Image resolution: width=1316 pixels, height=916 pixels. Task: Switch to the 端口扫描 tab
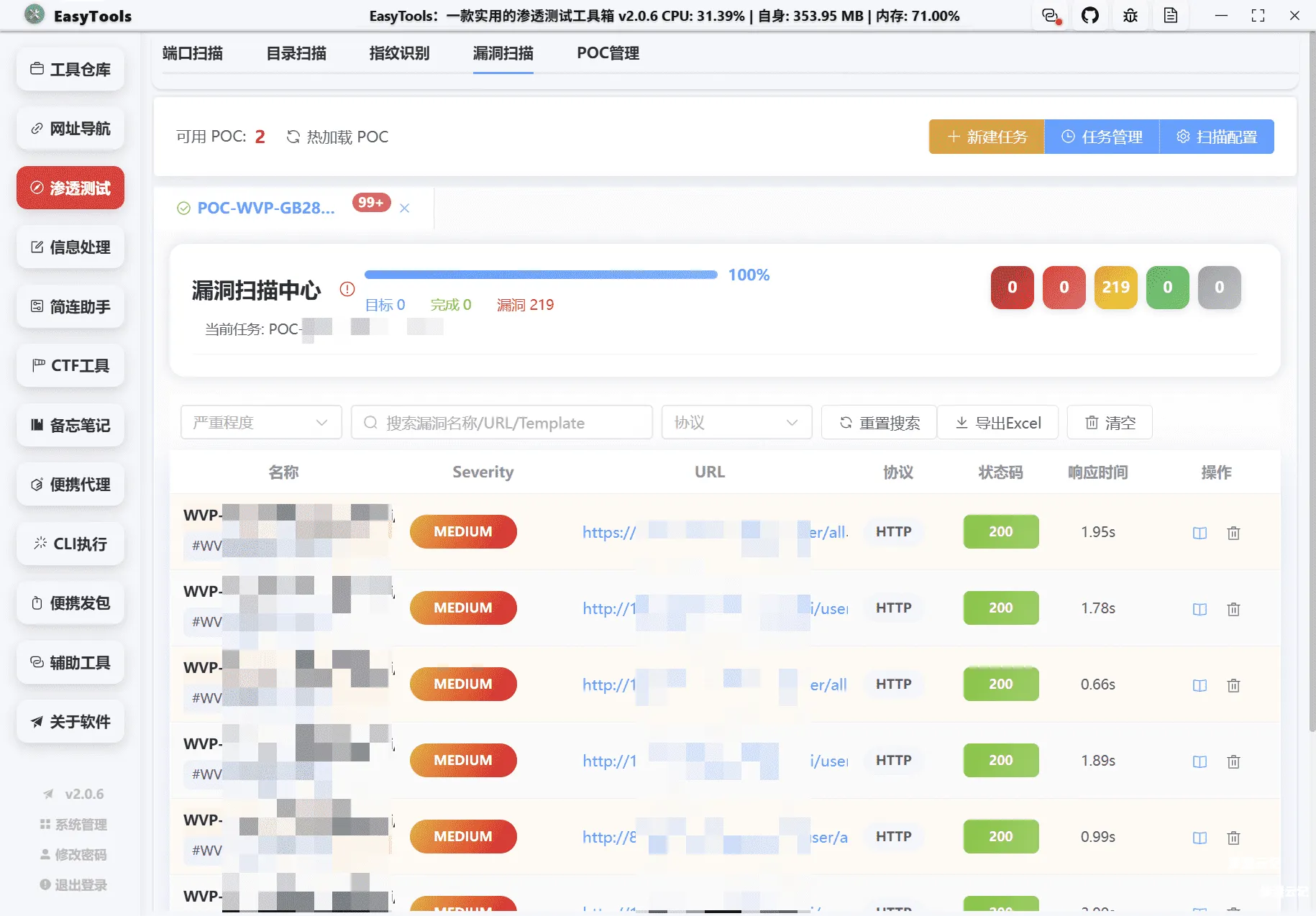point(192,52)
